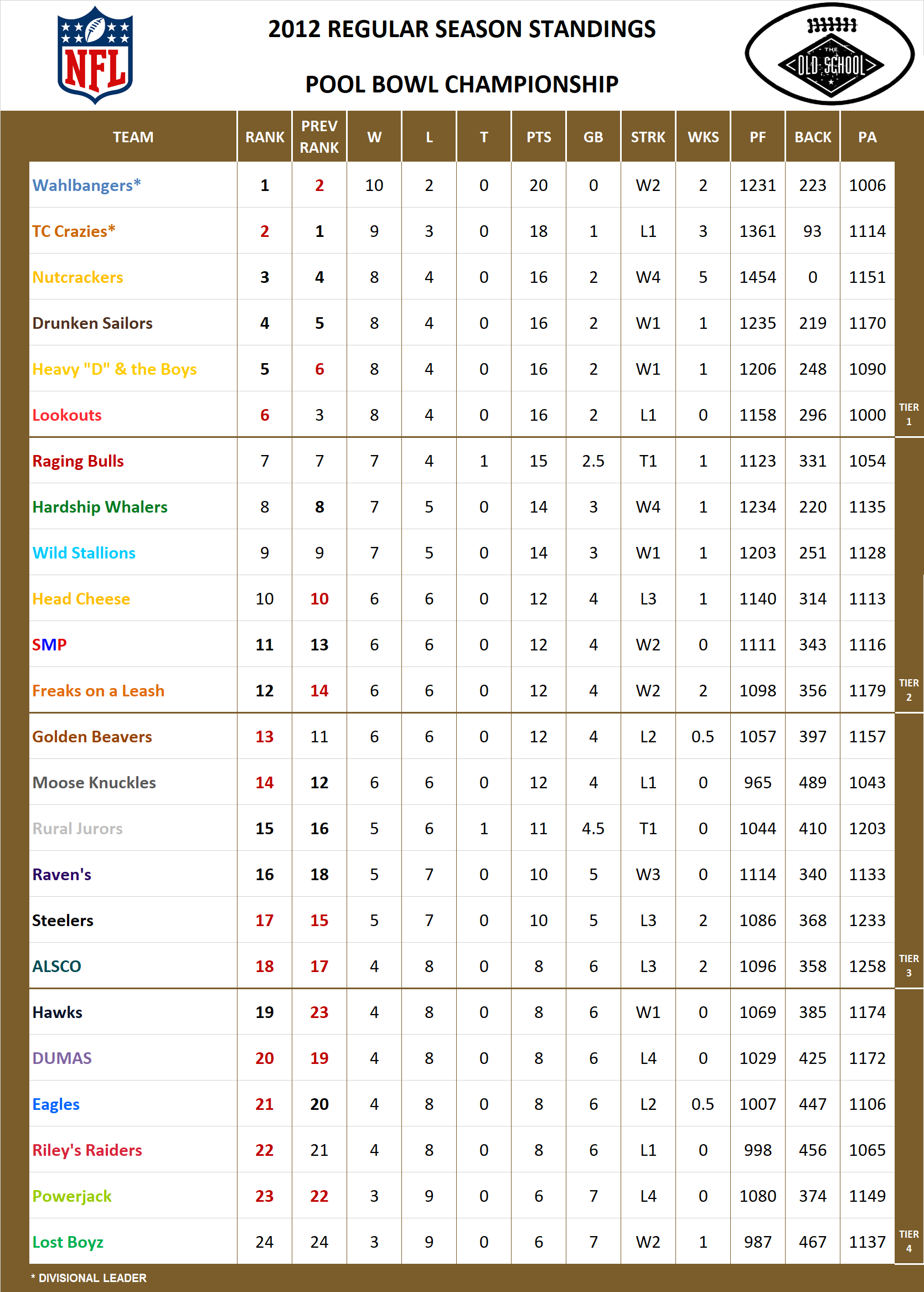Click the PTS column header
Screen dimensions: 924x1292
click(x=538, y=137)
